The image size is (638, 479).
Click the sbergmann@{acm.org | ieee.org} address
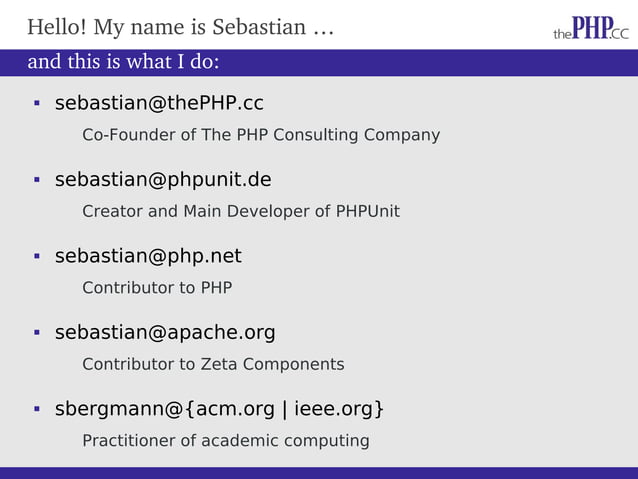[x=219, y=409]
